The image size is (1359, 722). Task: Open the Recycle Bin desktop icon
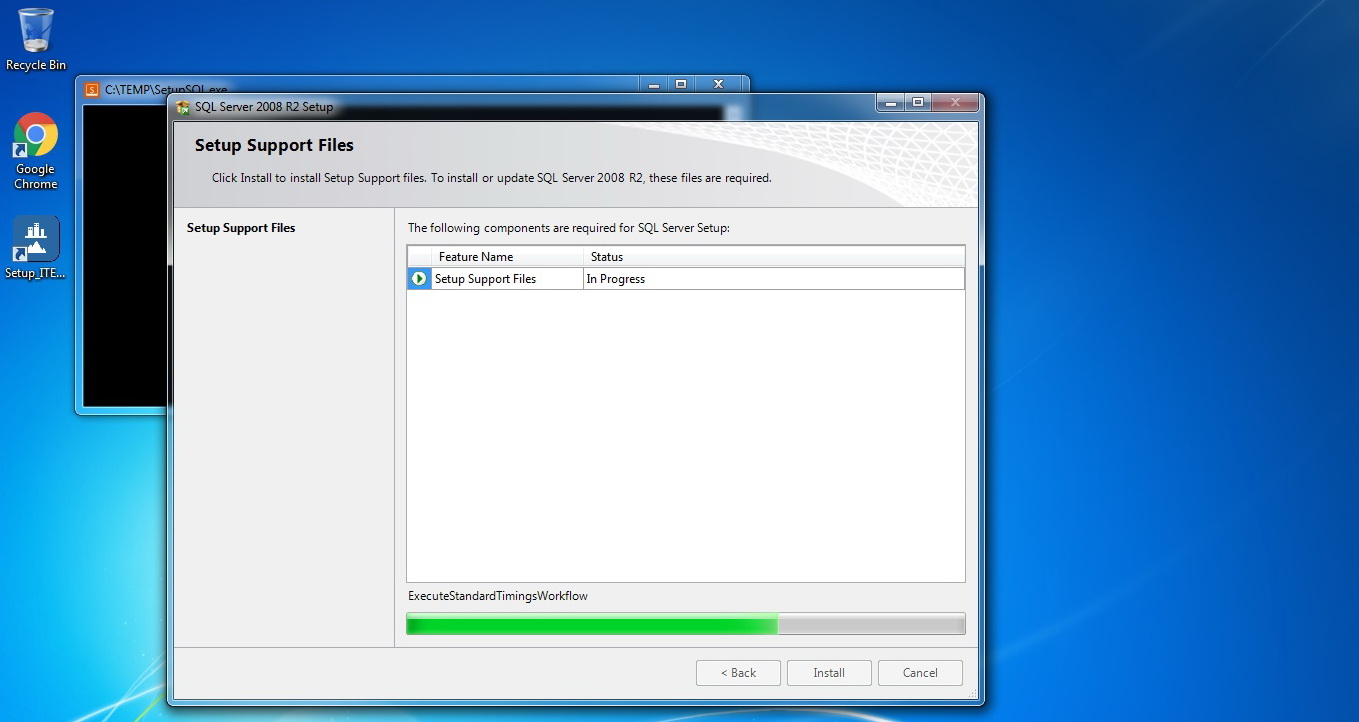[36, 40]
